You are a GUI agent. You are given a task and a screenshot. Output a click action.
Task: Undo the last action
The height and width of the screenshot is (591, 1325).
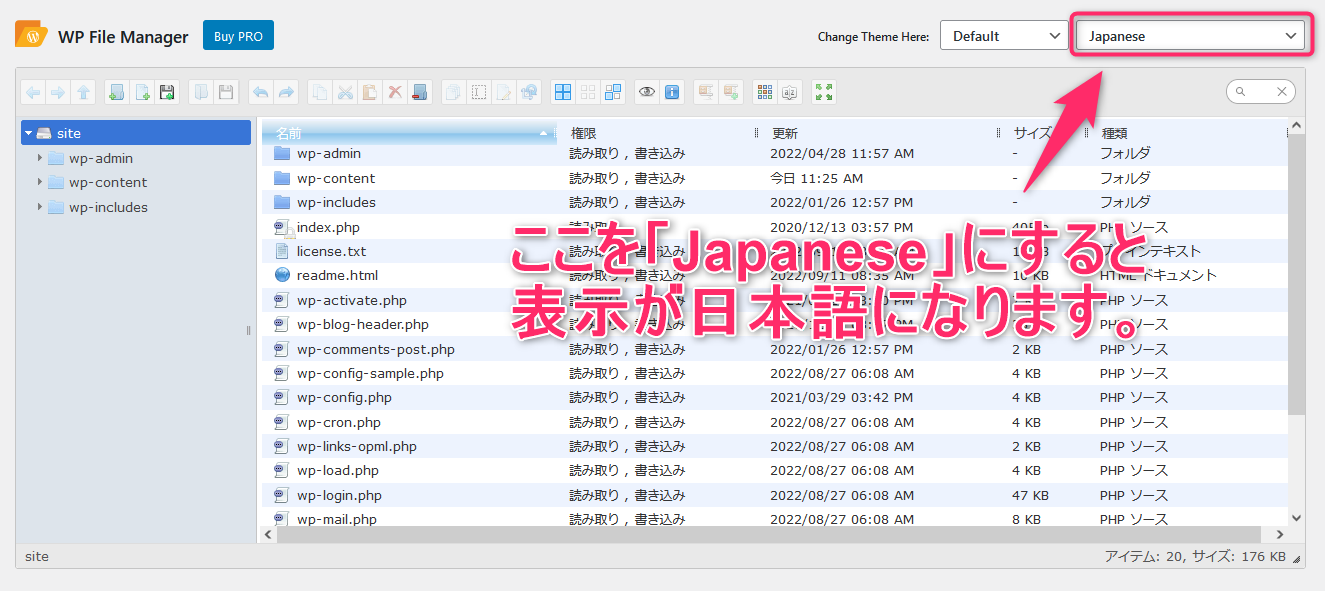coord(260,92)
